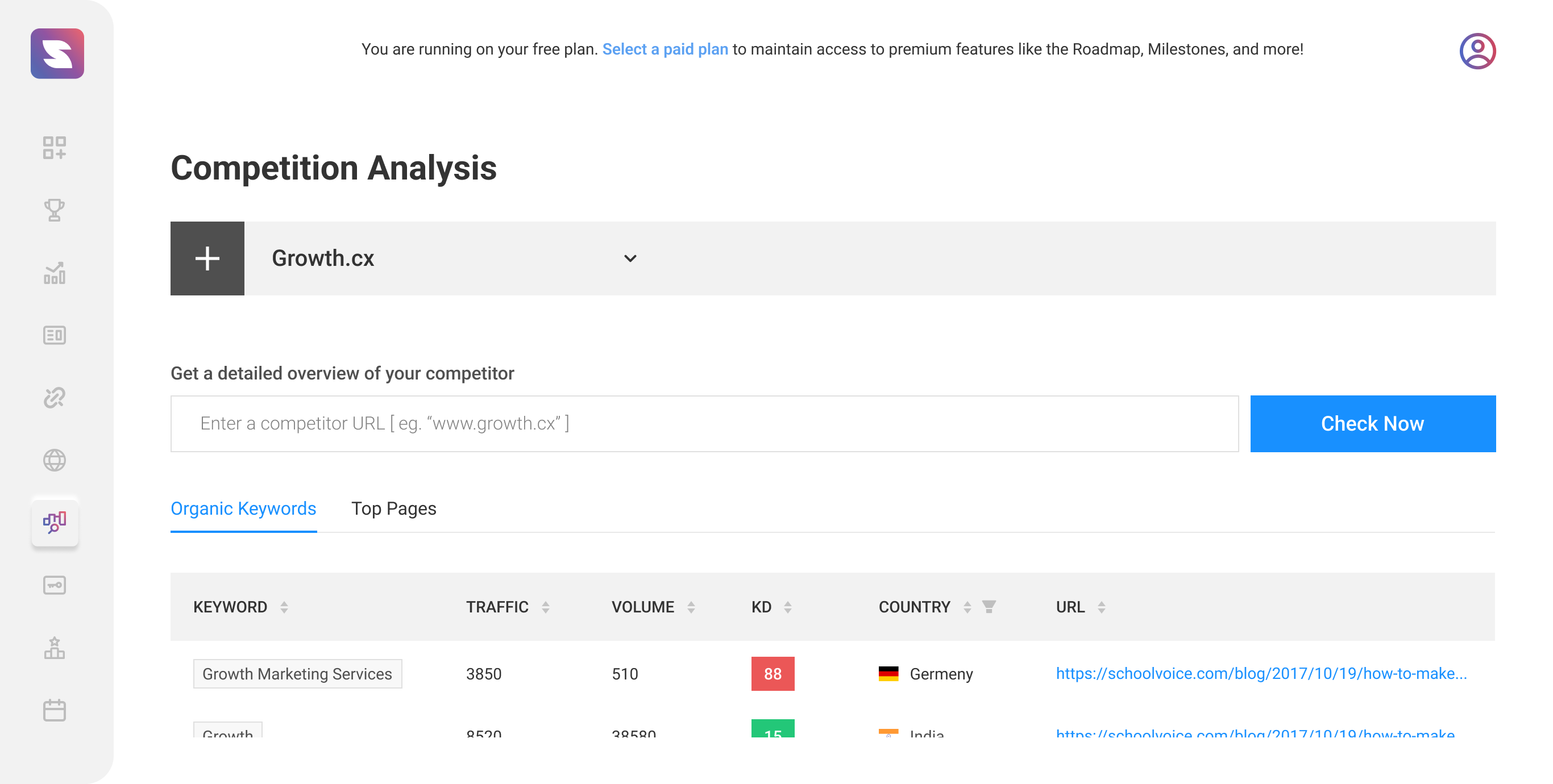Select the globe/web icon in sidebar
This screenshot has width=1553, height=784.
click(x=55, y=459)
